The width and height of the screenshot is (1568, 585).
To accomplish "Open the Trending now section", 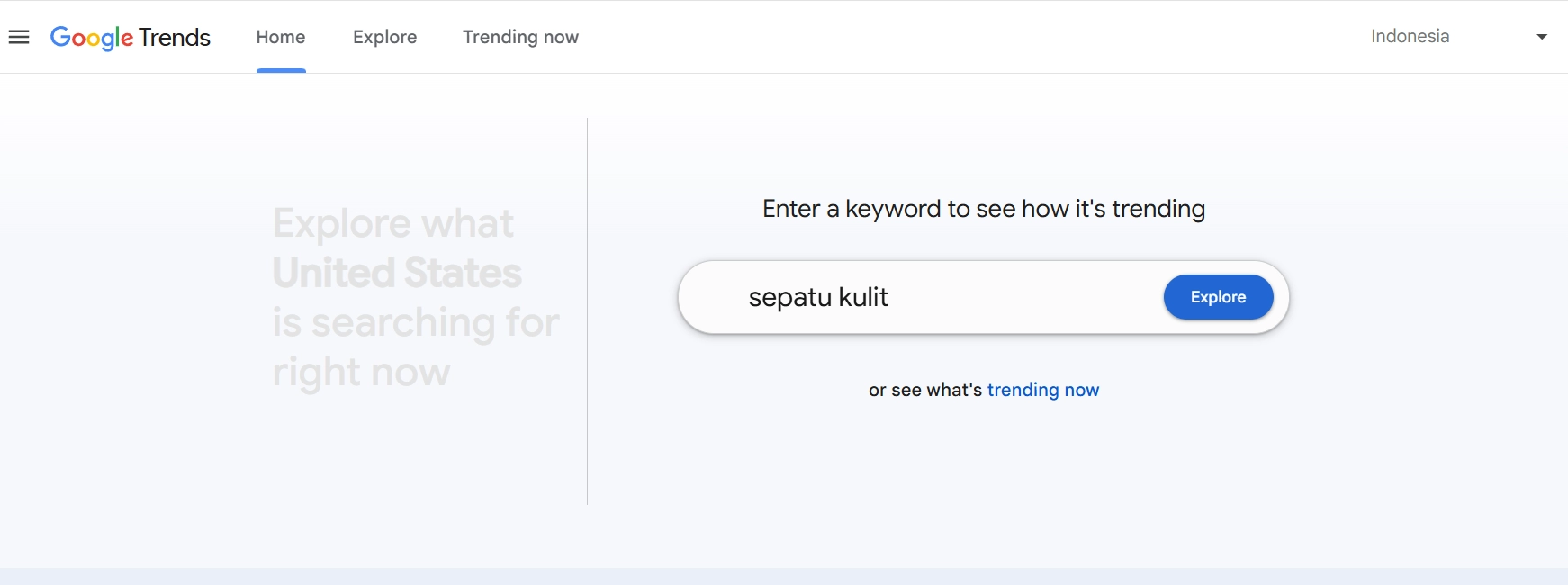I will tap(520, 37).
